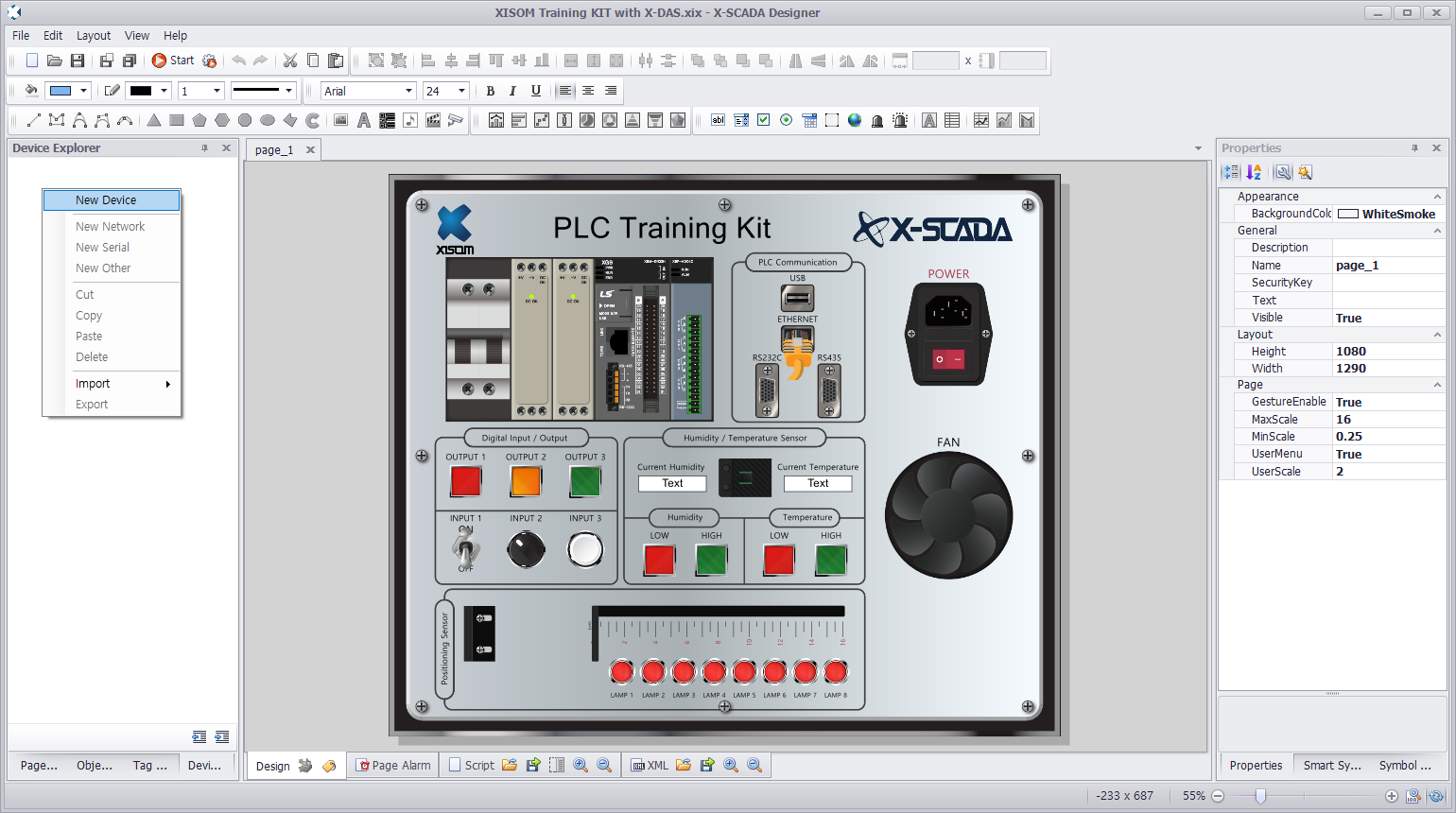The height and width of the screenshot is (813, 1456).
Task: Toggle Bold text formatting
Action: click(x=490, y=91)
